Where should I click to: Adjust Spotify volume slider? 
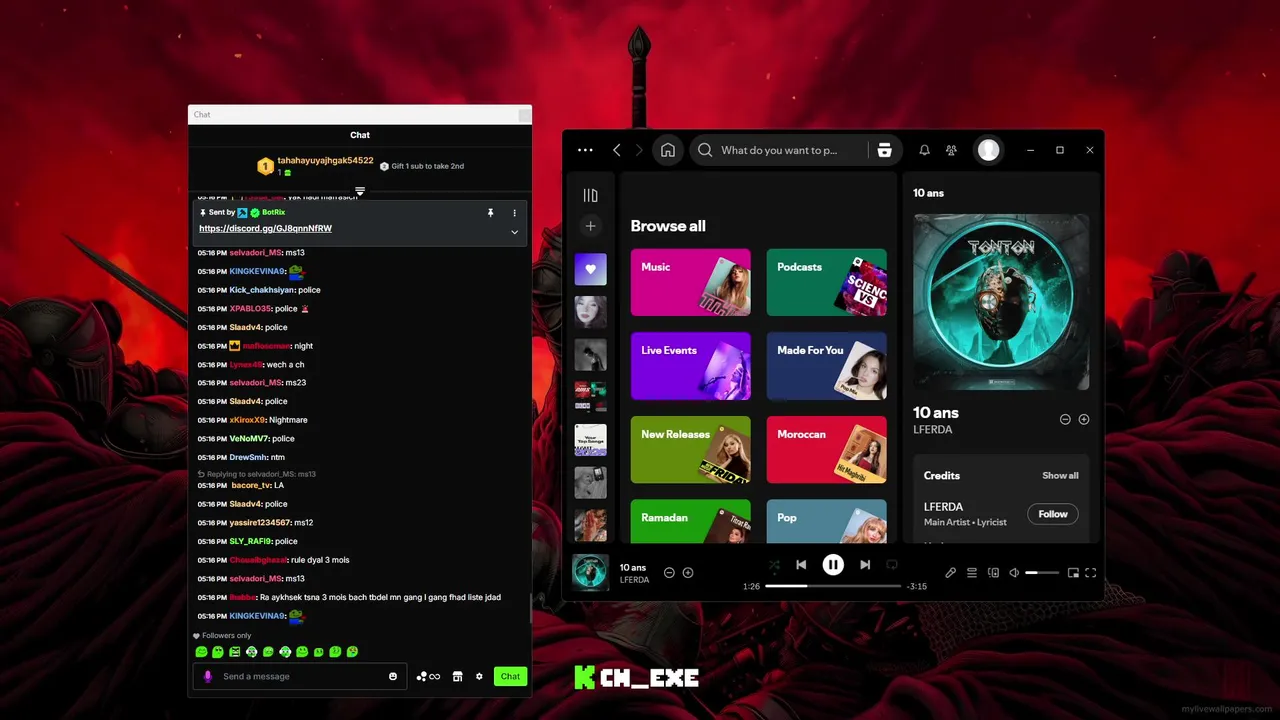tap(1042, 573)
